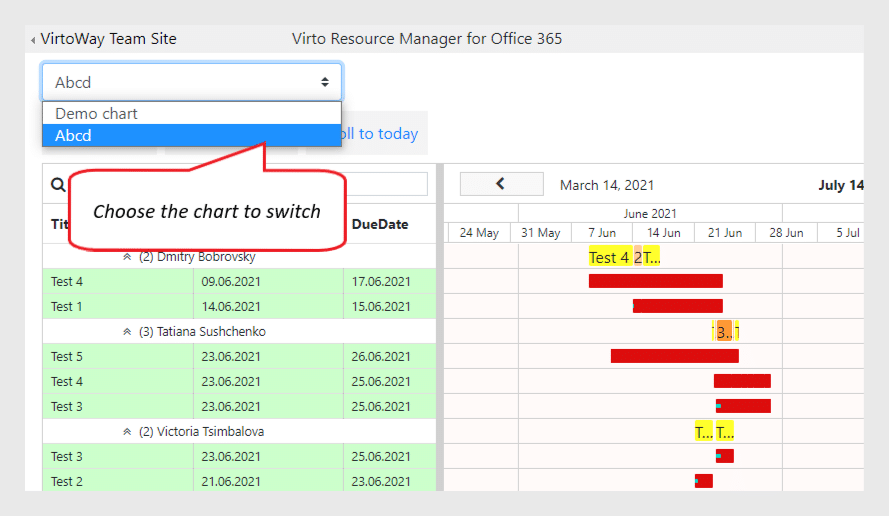Viewport: 889px width, 516px height.
Task: Click the red Gantt bar for Test 2
Action: point(704,481)
